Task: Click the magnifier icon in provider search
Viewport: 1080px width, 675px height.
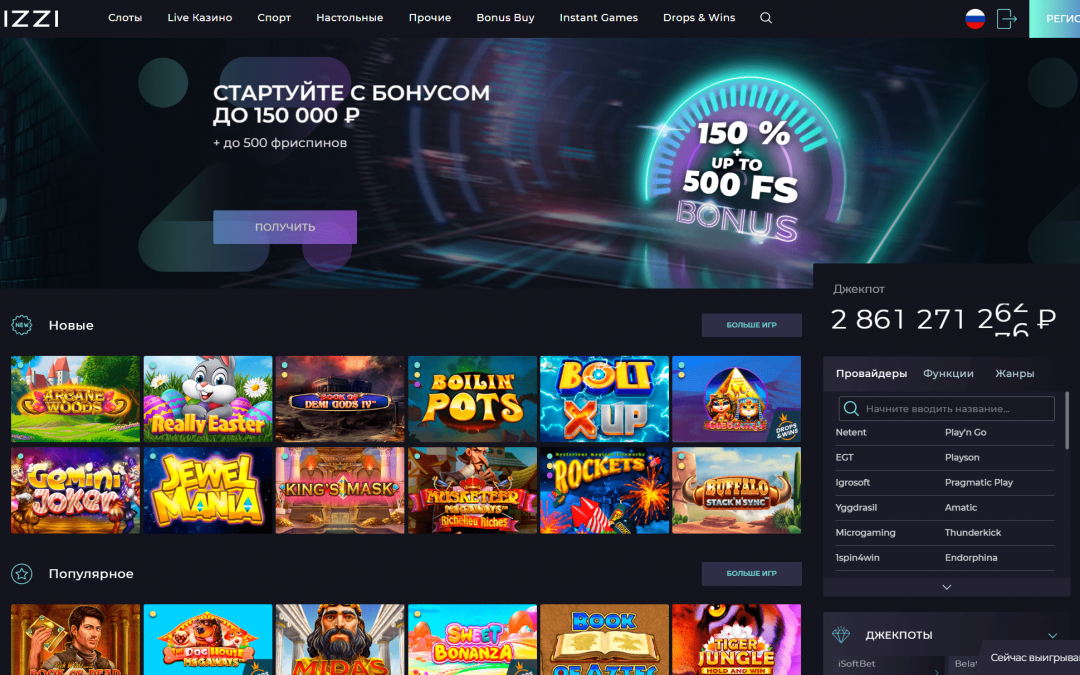Action: (x=851, y=408)
